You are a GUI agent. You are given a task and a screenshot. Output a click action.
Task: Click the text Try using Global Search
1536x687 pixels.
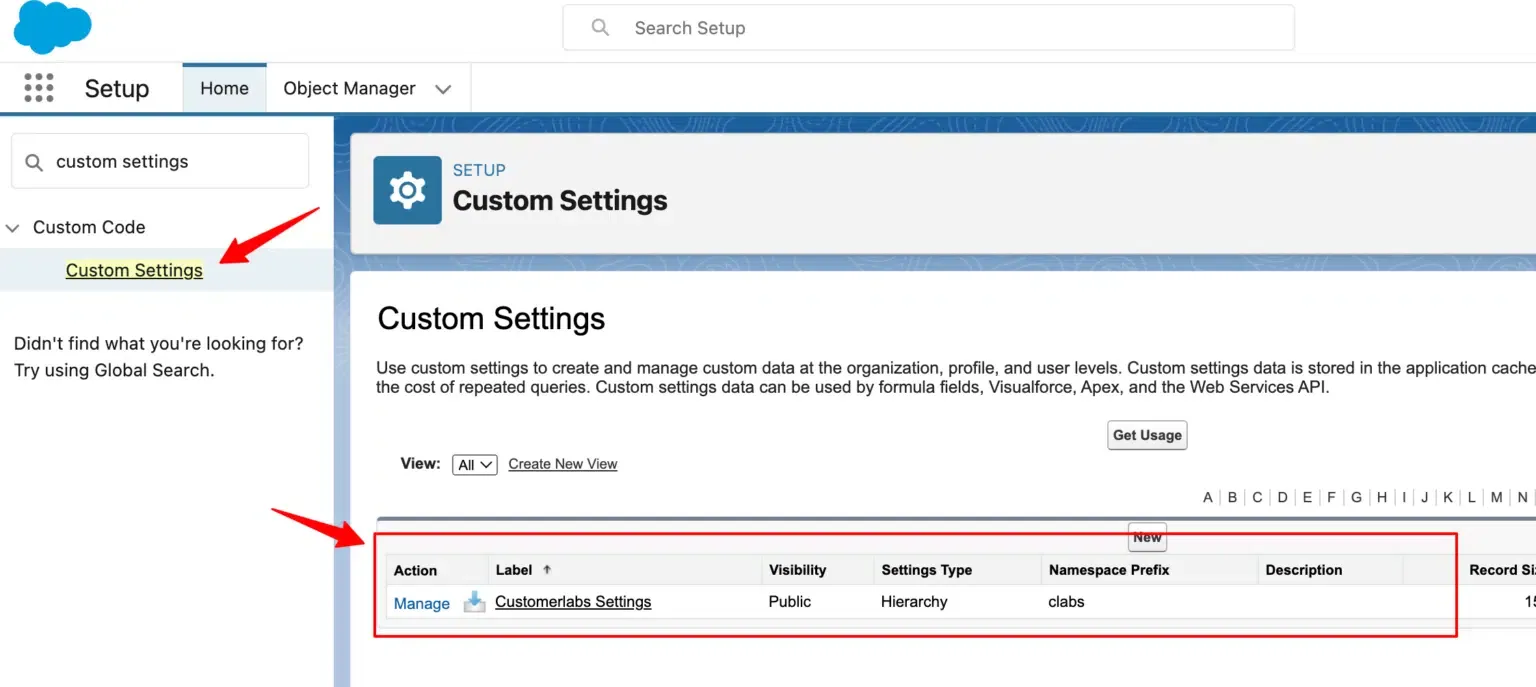[x=114, y=370]
